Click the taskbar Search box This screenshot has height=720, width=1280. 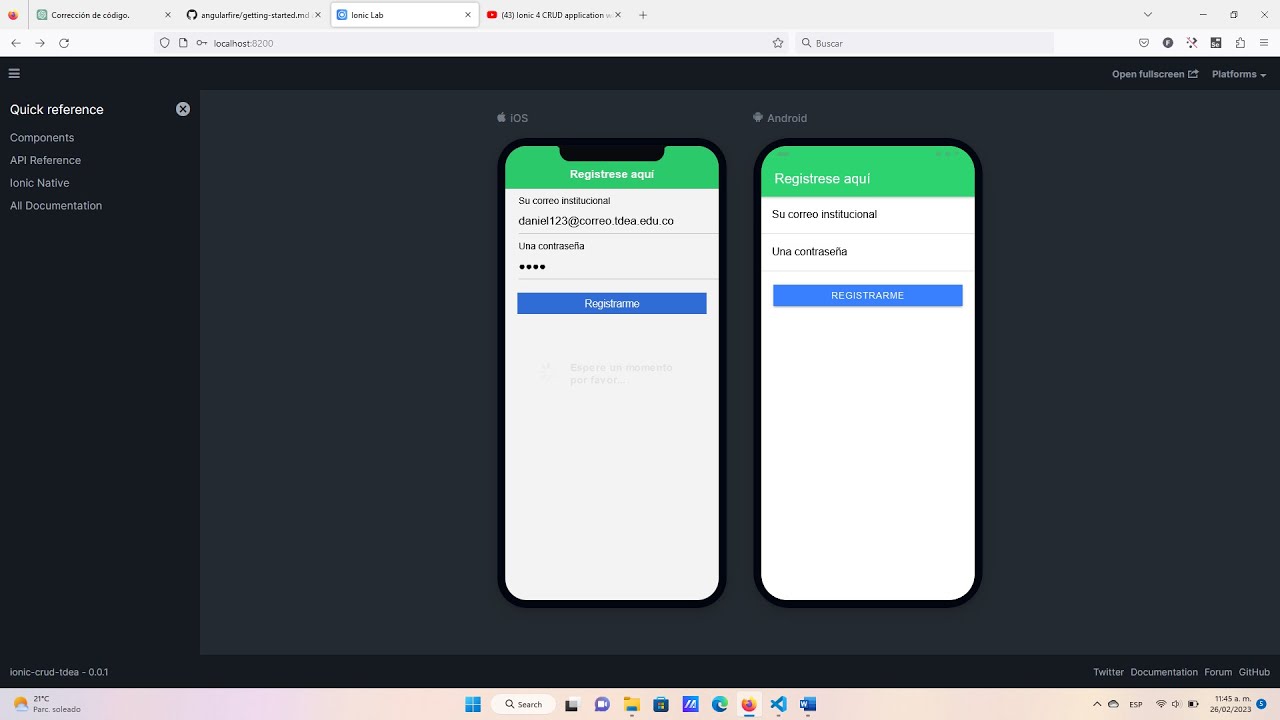click(x=524, y=704)
